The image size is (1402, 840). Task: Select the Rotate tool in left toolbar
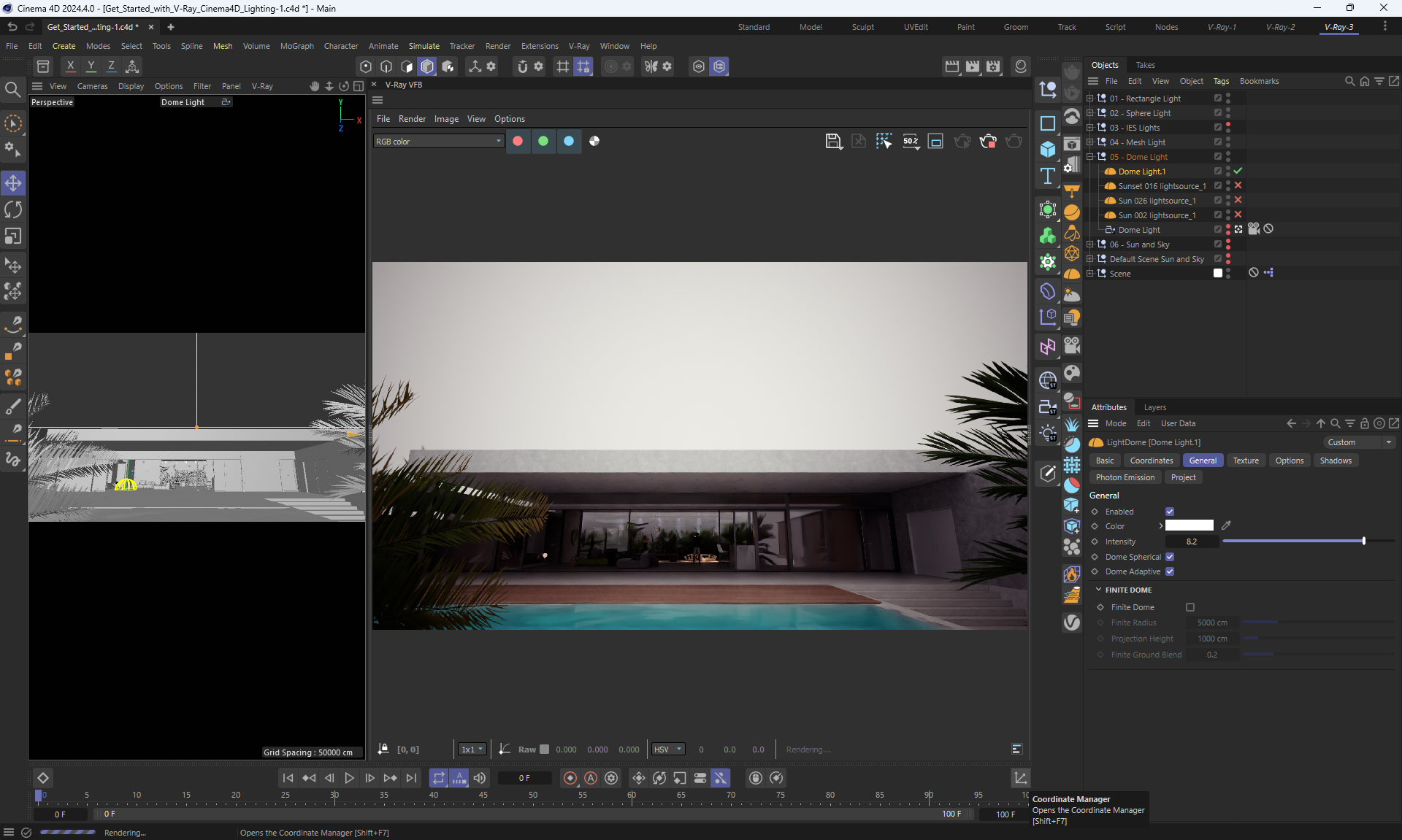click(x=13, y=209)
